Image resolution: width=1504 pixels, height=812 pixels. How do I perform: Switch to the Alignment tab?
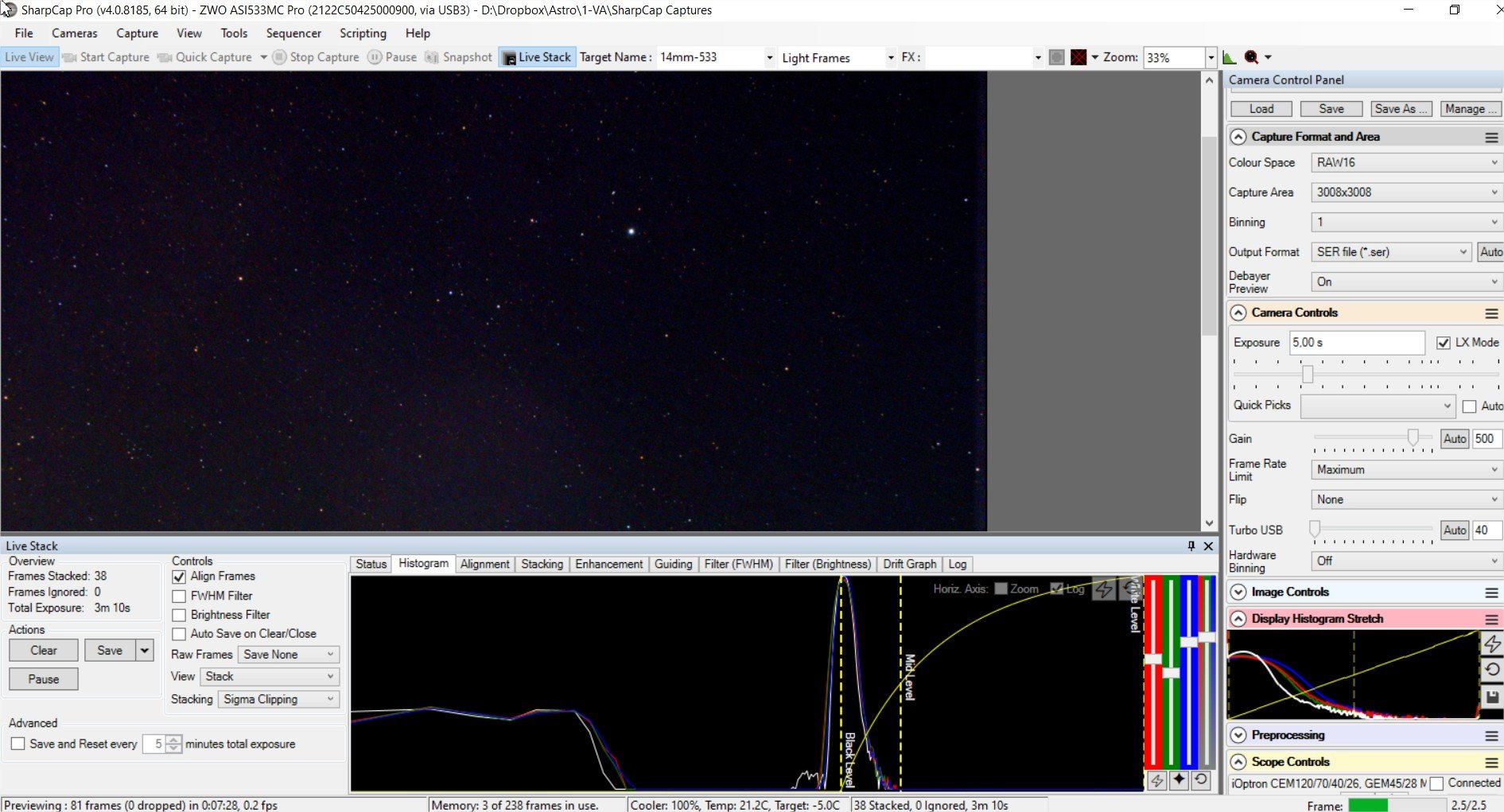click(x=484, y=564)
